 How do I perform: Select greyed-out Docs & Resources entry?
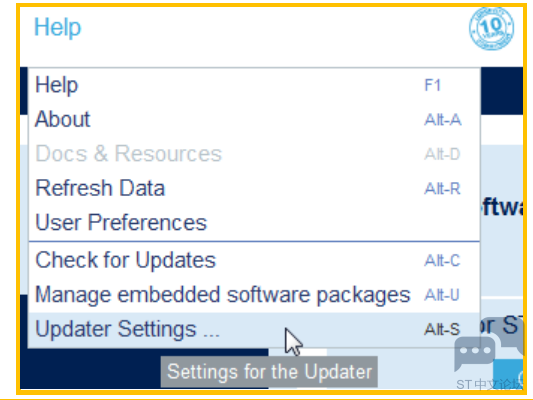pyautogui.click(x=254, y=154)
